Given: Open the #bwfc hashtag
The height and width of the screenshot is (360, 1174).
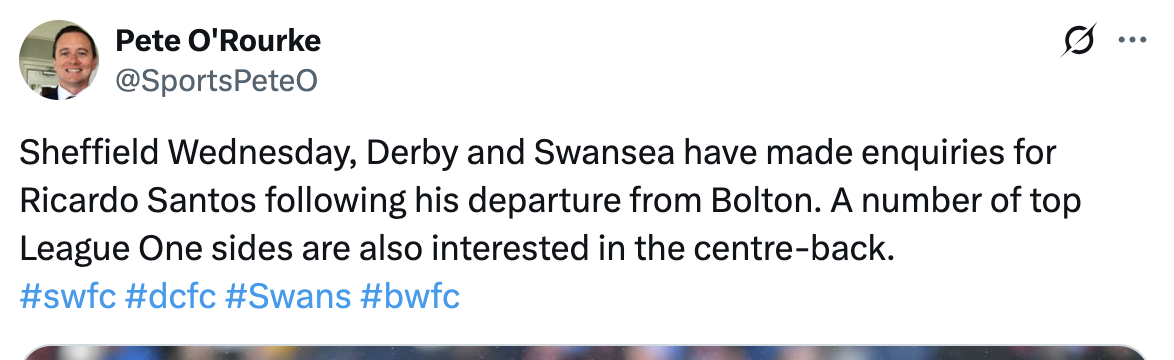Looking at the screenshot, I should coord(410,297).
